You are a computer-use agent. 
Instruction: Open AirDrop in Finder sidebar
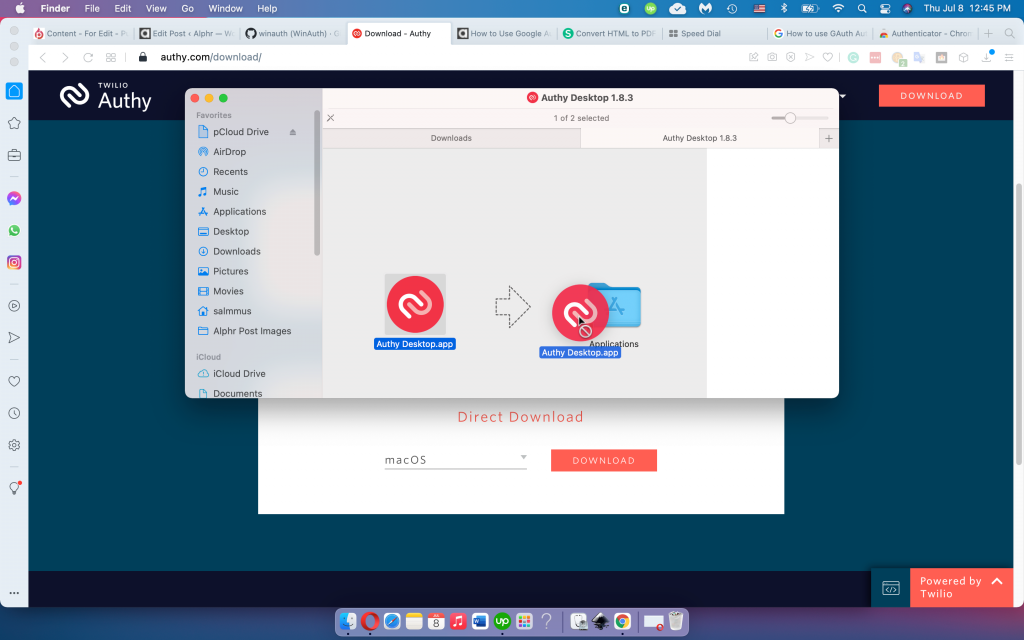[x=229, y=152]
